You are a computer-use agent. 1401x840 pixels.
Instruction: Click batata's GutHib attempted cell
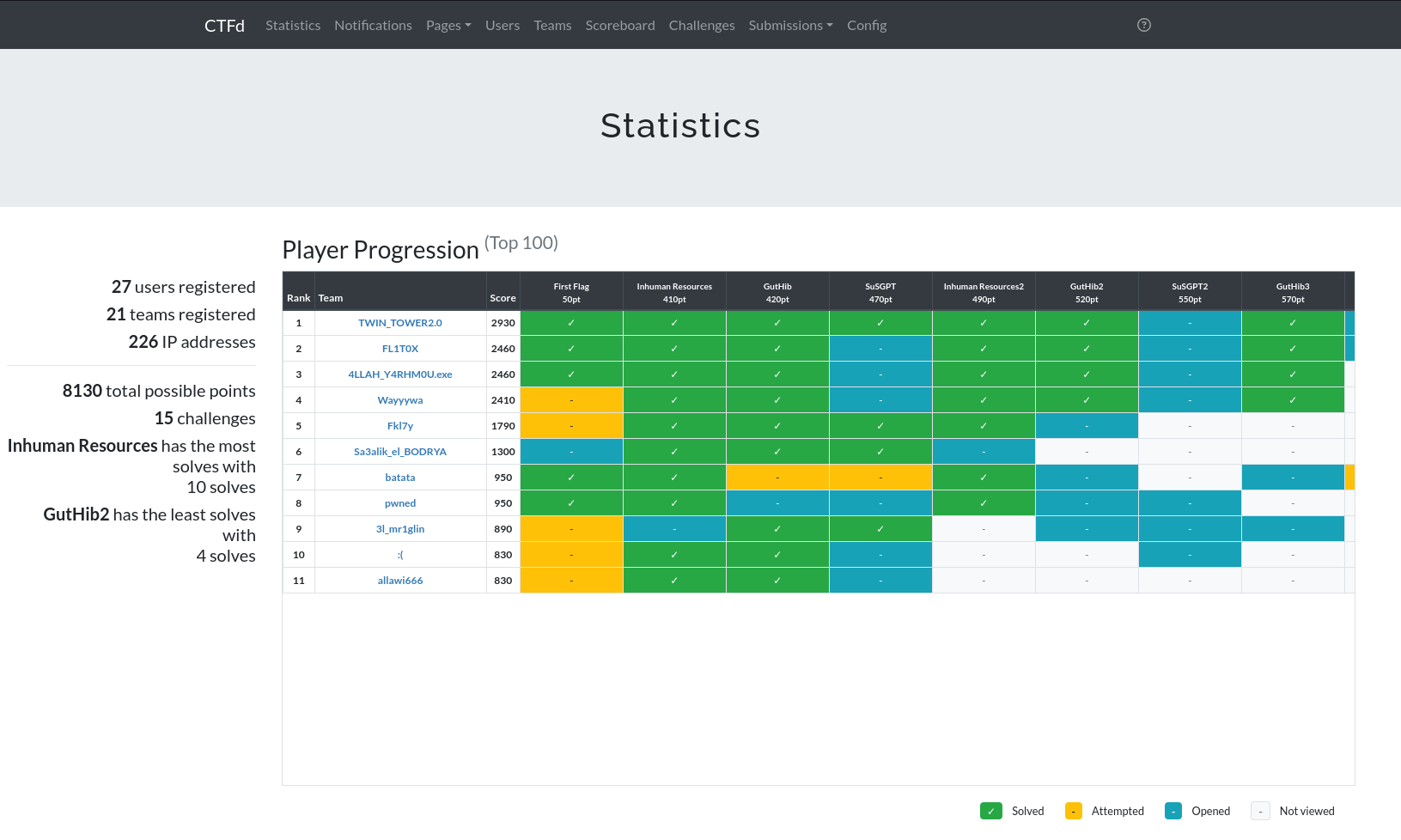(x=777, y=478)
